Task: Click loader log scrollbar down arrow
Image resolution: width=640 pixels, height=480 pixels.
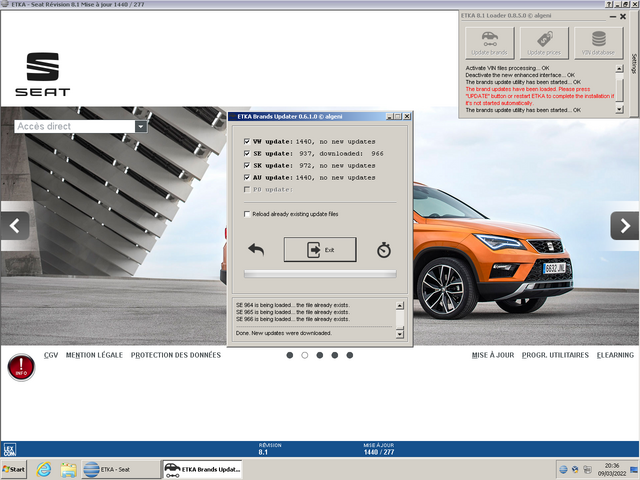Action: click(619, 109)
